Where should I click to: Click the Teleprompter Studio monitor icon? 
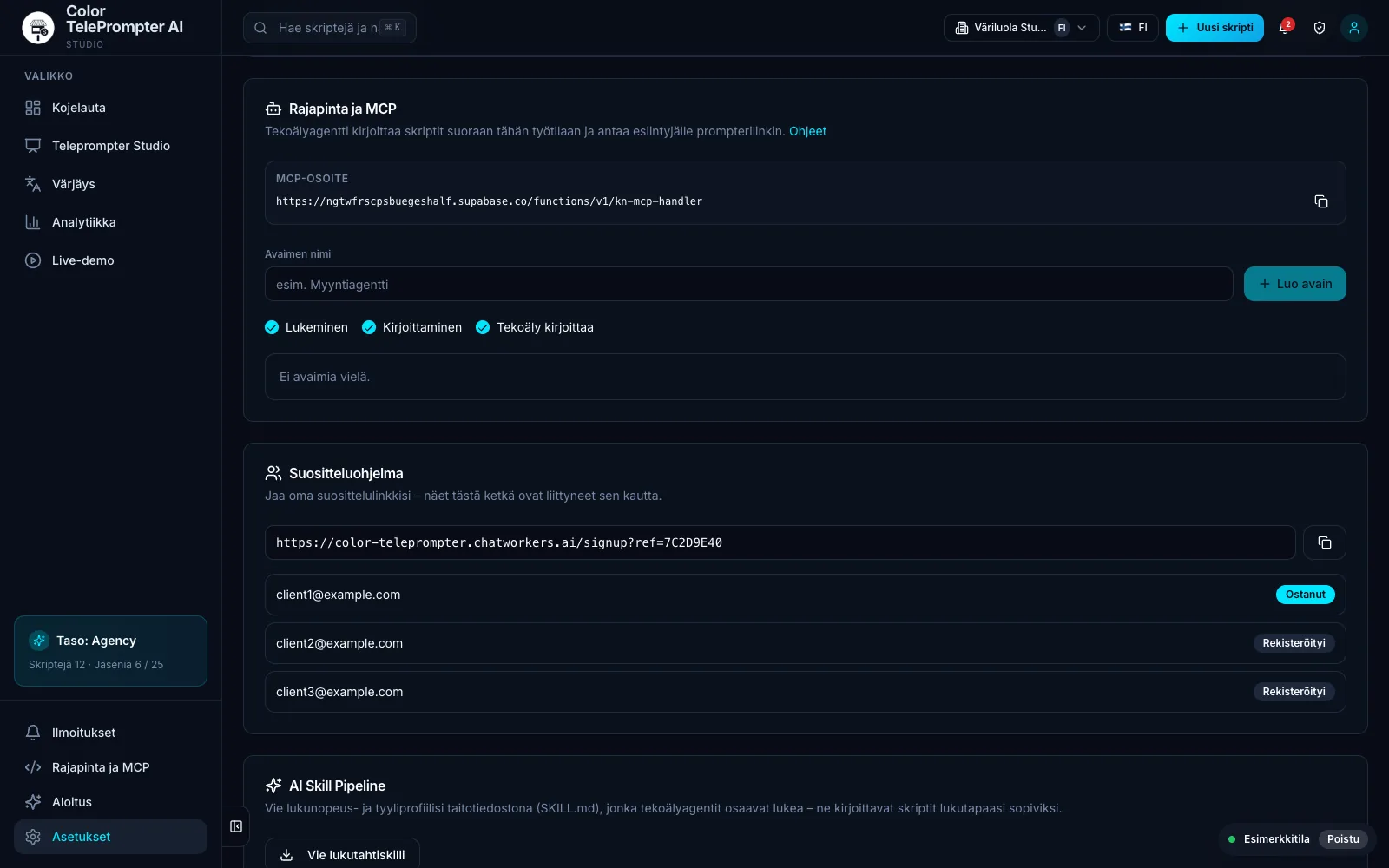point(33,146)
